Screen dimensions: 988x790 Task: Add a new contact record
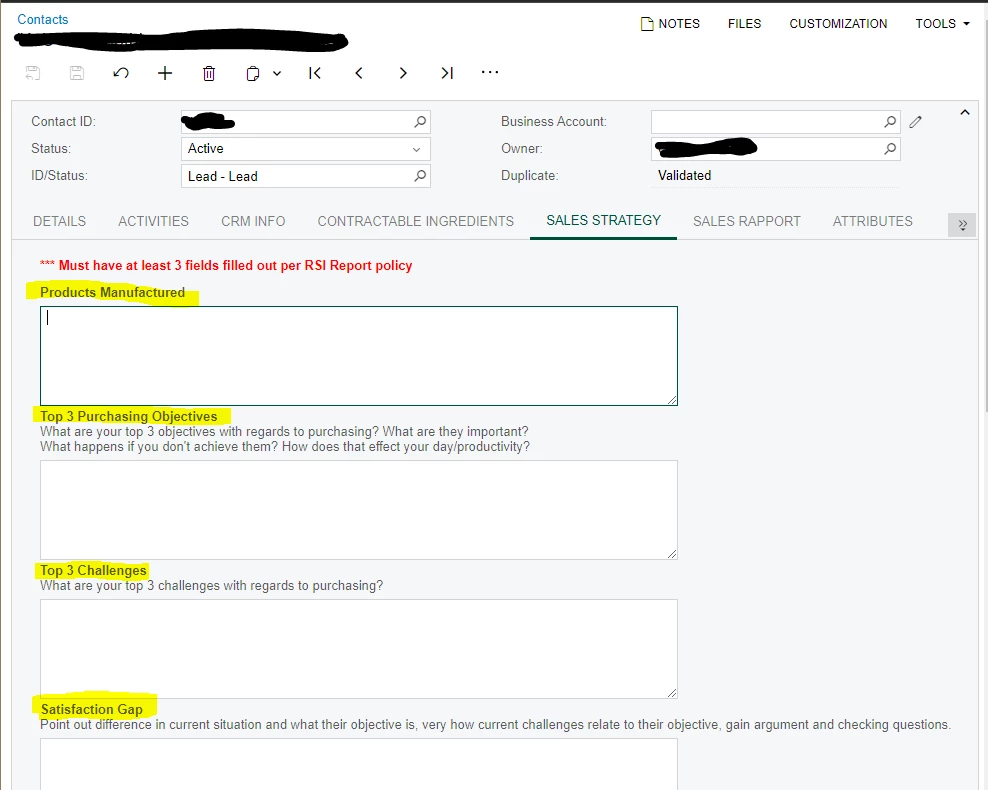(164, 73)
